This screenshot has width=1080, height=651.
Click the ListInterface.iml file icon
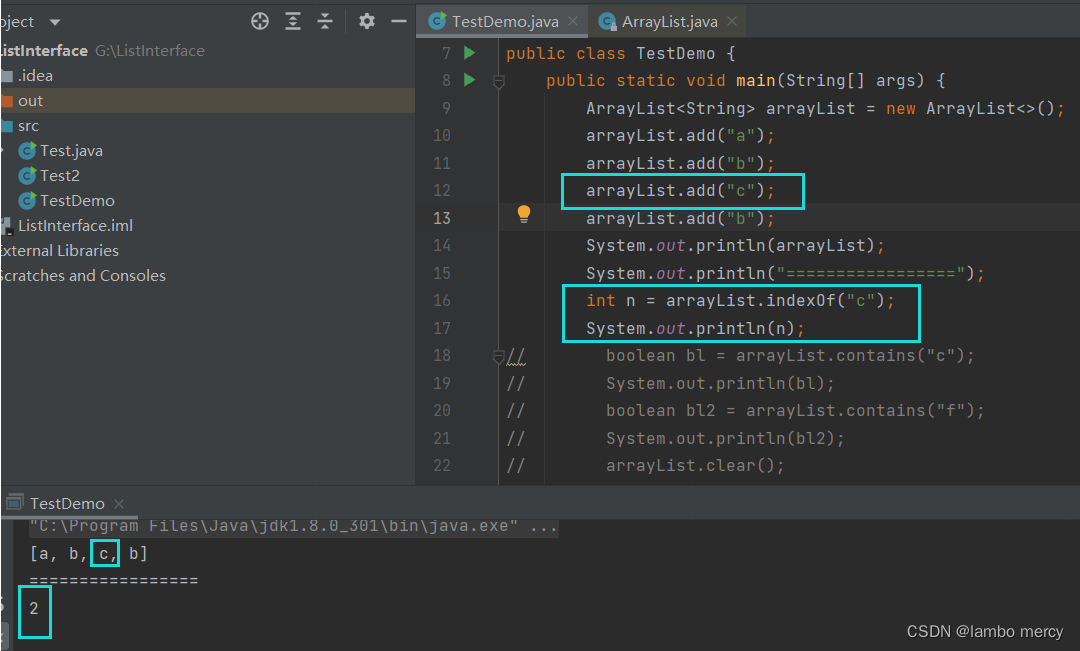pos(7,226)
